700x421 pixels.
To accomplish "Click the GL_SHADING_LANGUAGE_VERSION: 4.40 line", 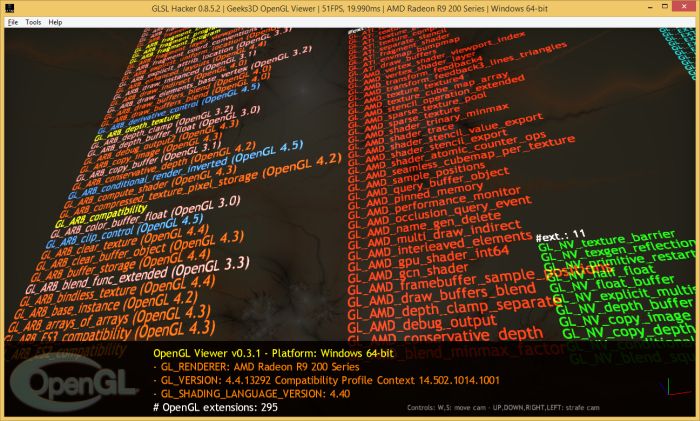I will (x=252, y=394).
